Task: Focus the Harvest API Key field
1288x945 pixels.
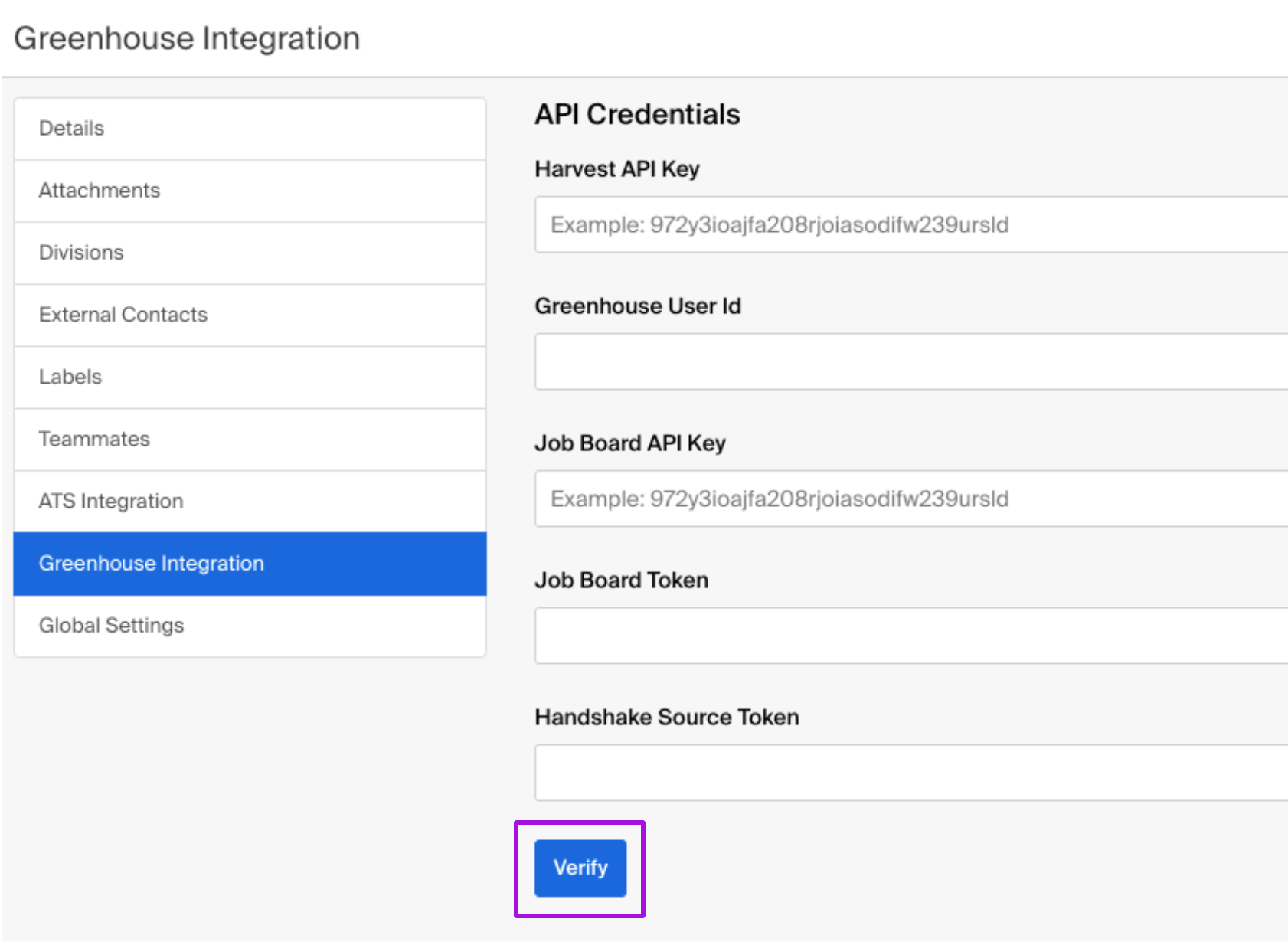Action: [x=911, y=224]
